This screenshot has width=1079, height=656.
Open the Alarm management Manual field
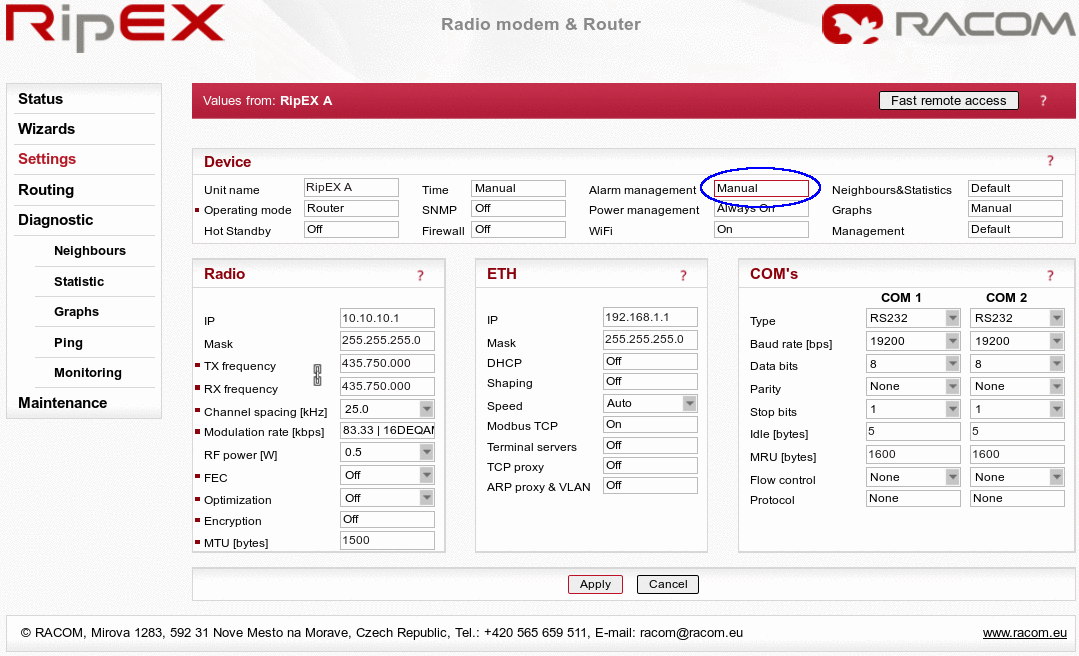tap(761, 189)
